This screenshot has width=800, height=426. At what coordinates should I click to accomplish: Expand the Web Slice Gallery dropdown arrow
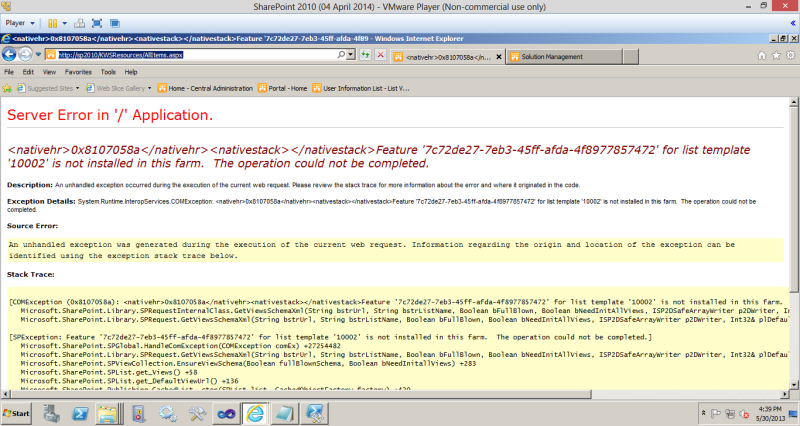click(x=149, y=88)
